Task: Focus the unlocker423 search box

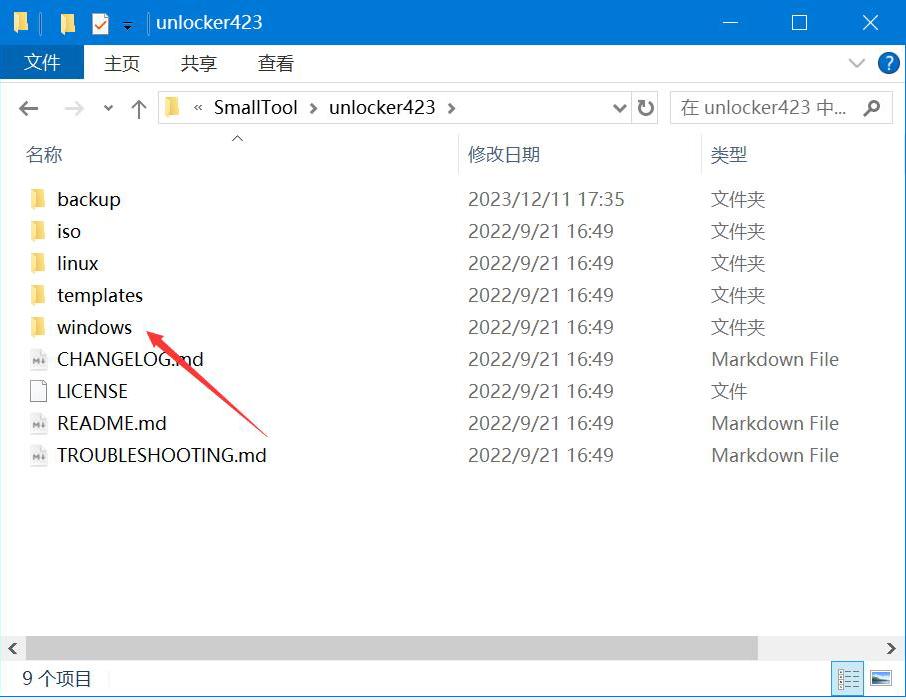Action: [781, 108]
